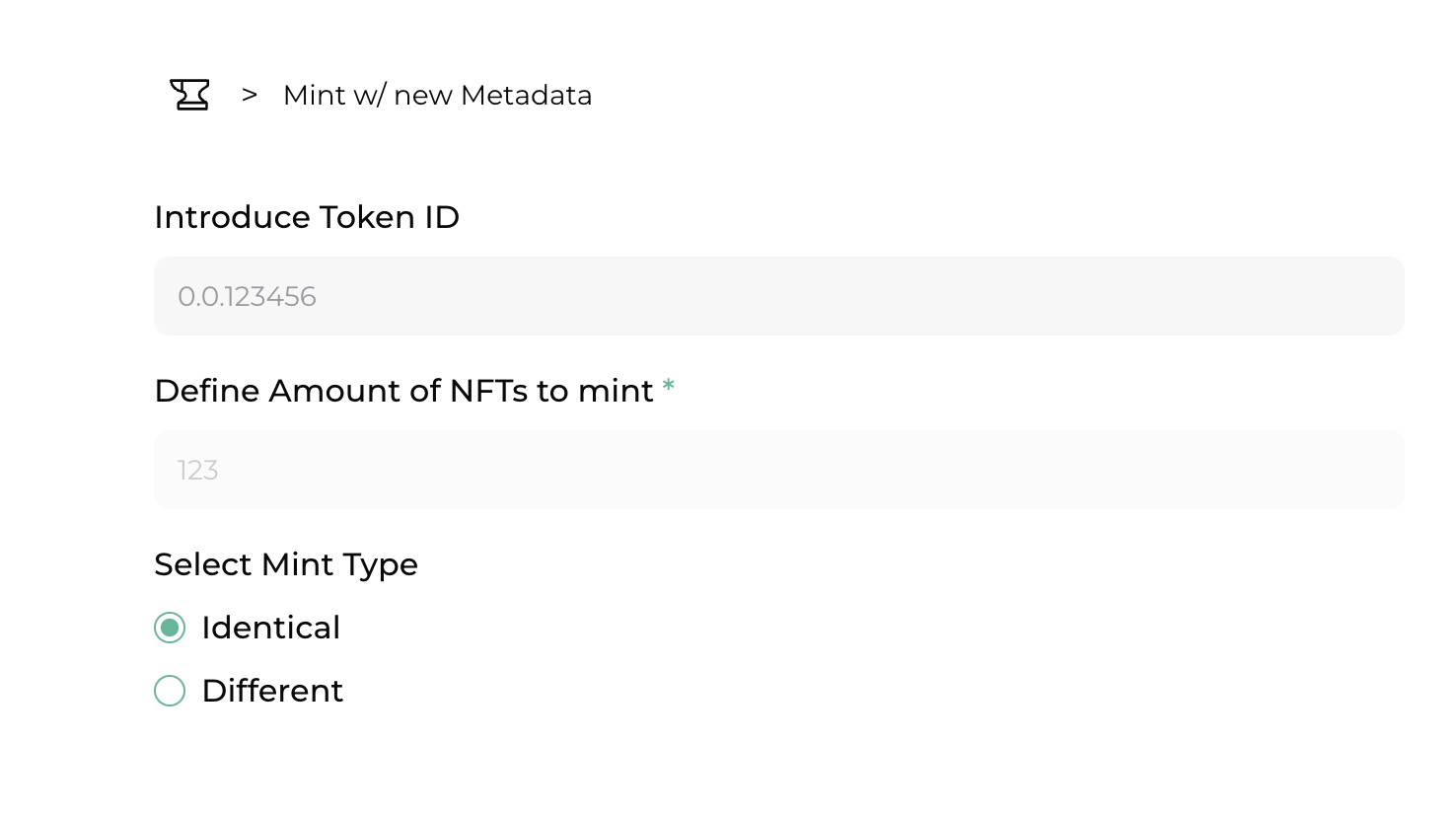The height and width of the screenshot is (817, 1456).
Task: Click right end of Token ID box
Action: [1371, 296]
